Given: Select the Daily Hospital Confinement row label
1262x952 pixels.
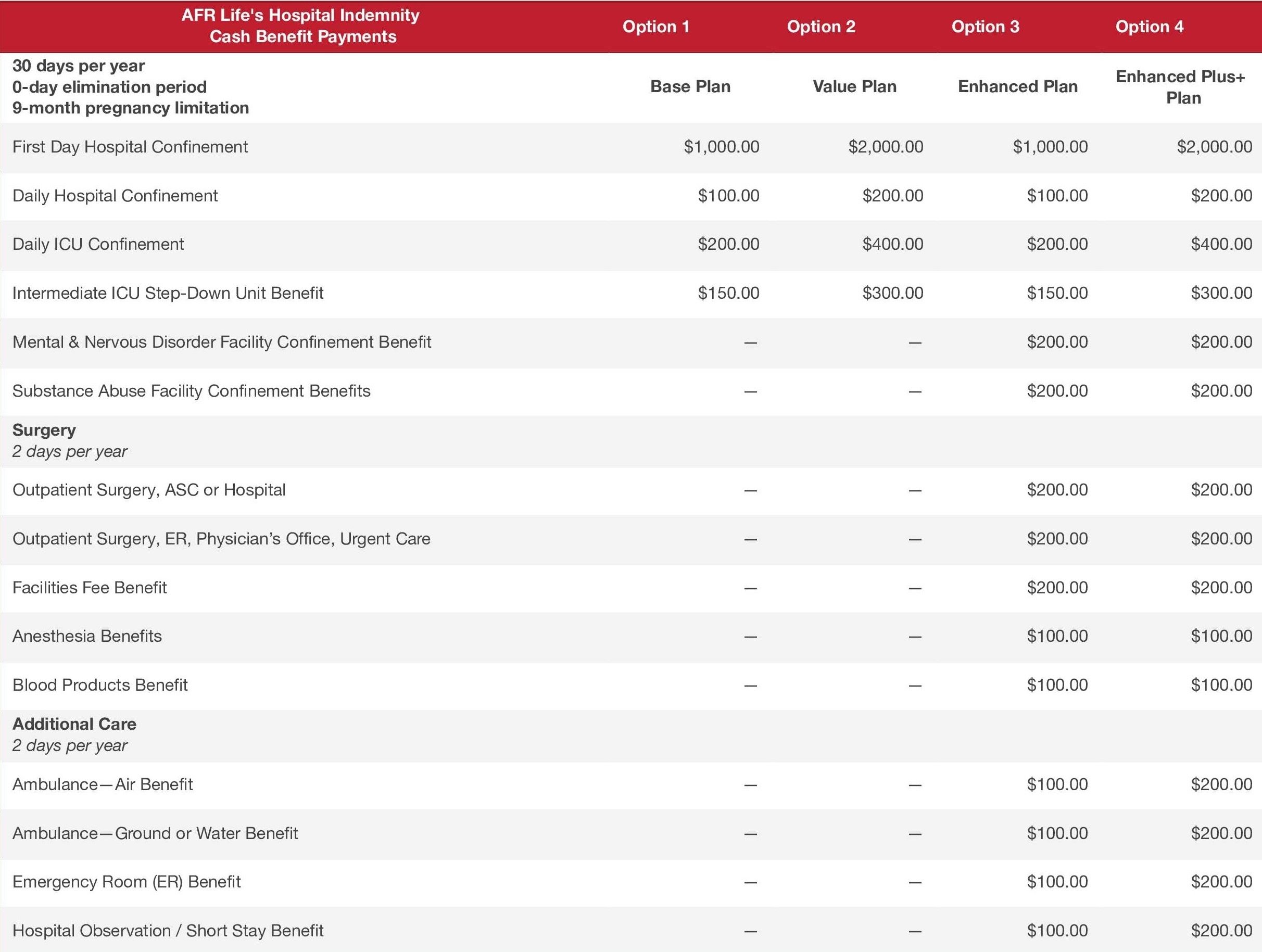Looking at the screenshot, I should click(x=115, y=196).
